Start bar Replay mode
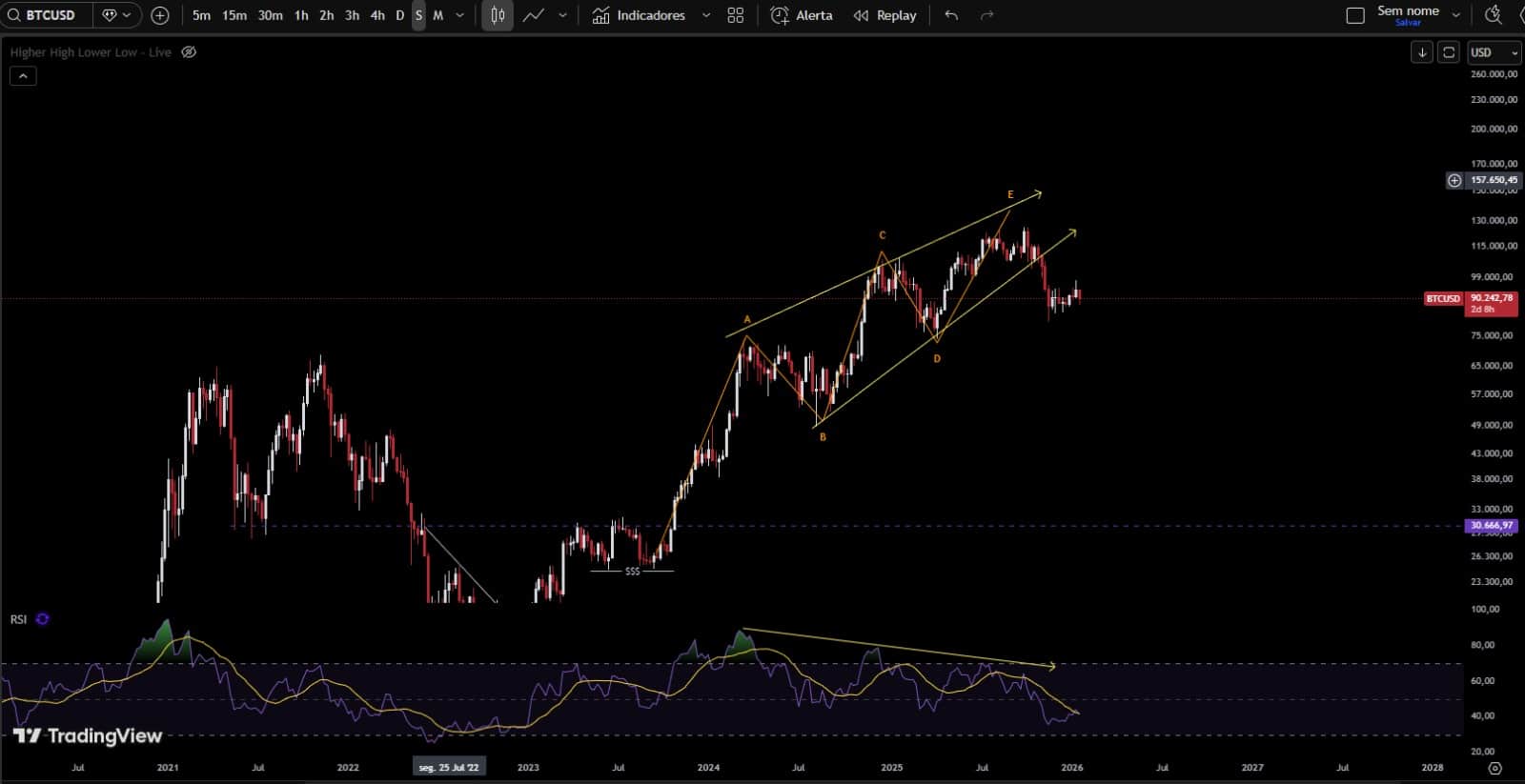The image size is (1525, 784). [x=884, y=15]
